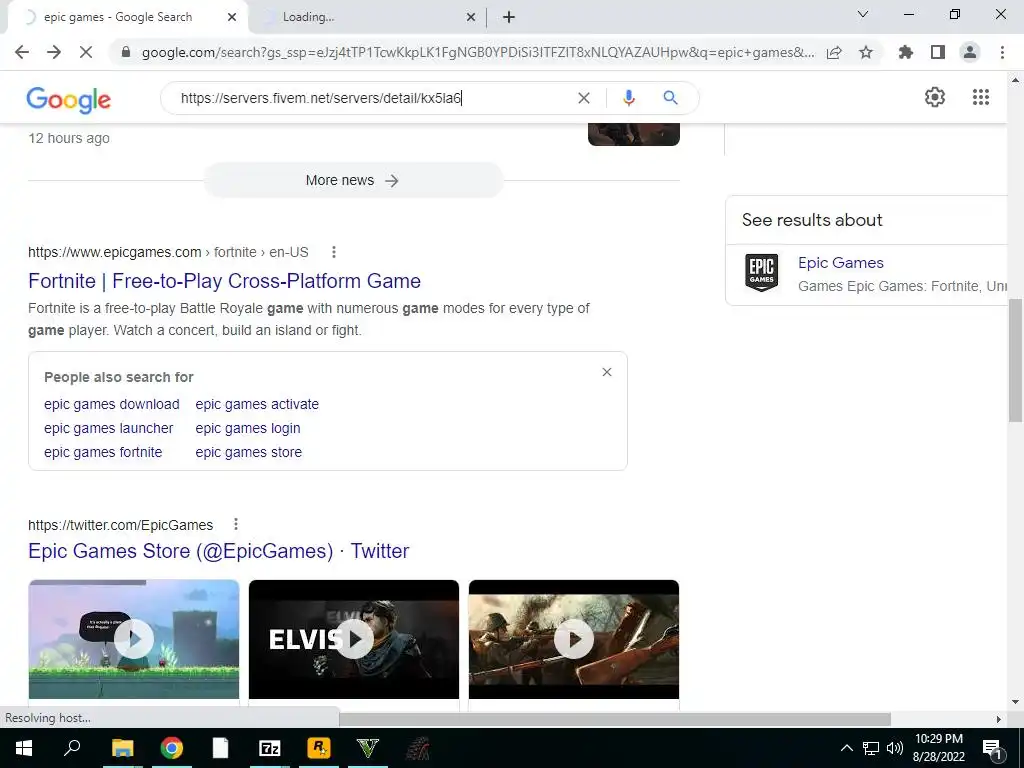
Task: Submit search with magnifier icon
Action: click(670, 98)
